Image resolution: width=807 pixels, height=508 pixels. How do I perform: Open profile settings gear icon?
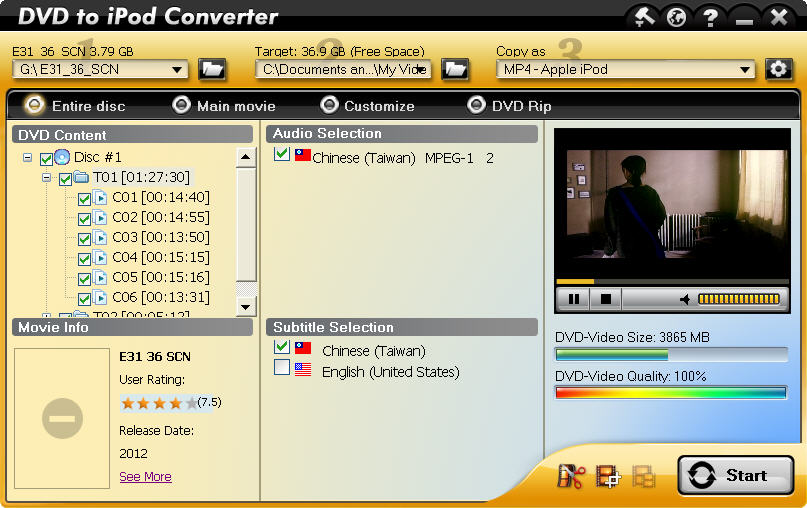(x=778, y=69)
